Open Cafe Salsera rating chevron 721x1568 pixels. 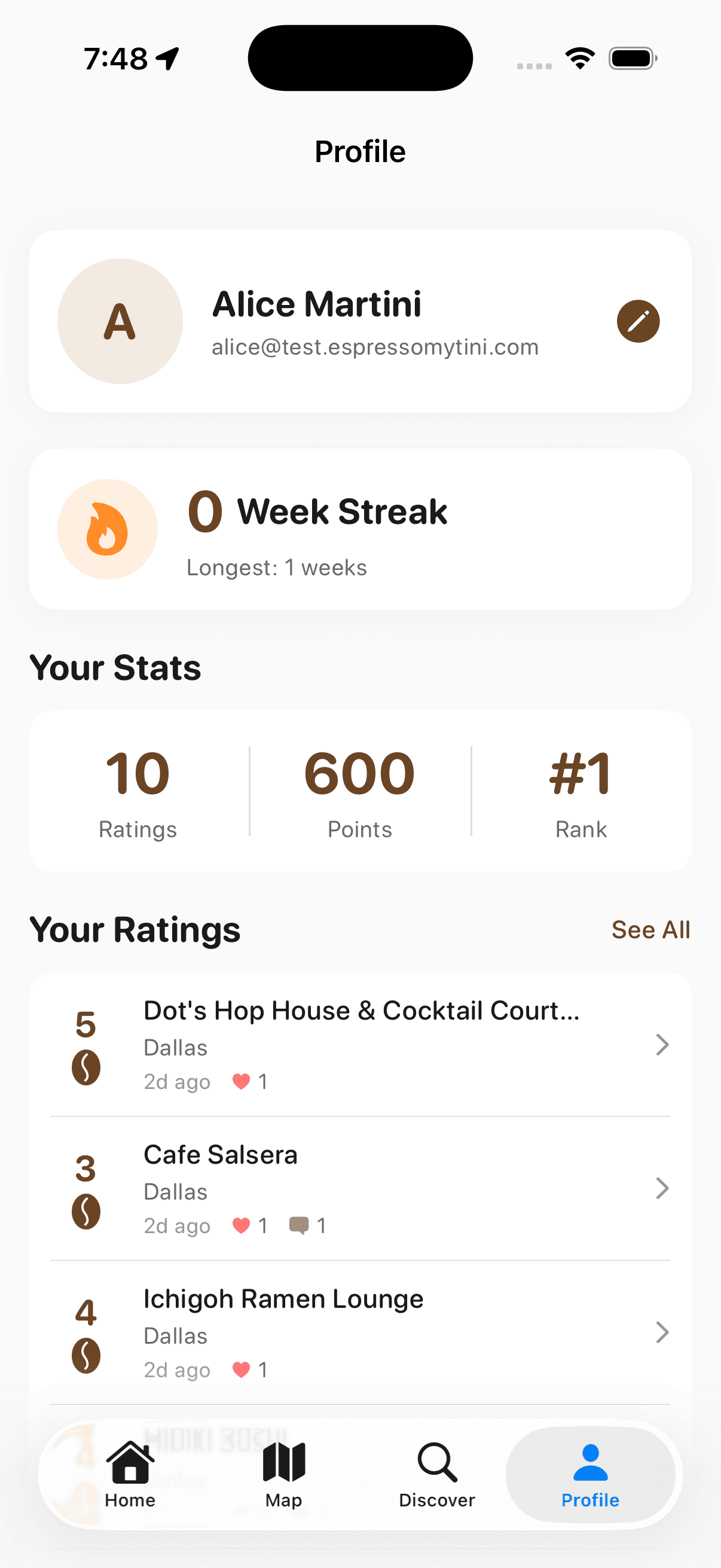coord(662,1188)
